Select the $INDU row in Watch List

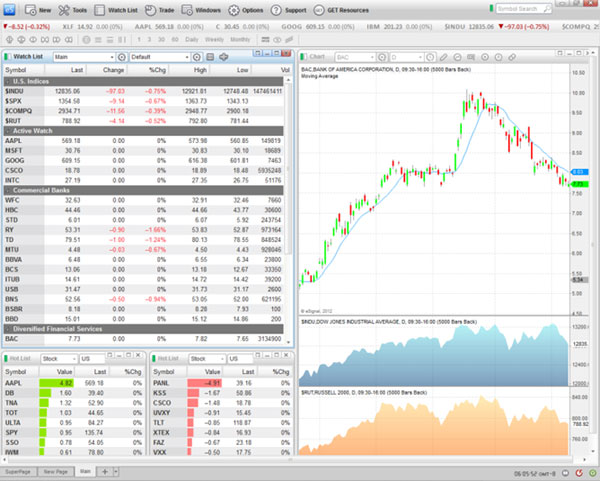(x=144, y=91)
